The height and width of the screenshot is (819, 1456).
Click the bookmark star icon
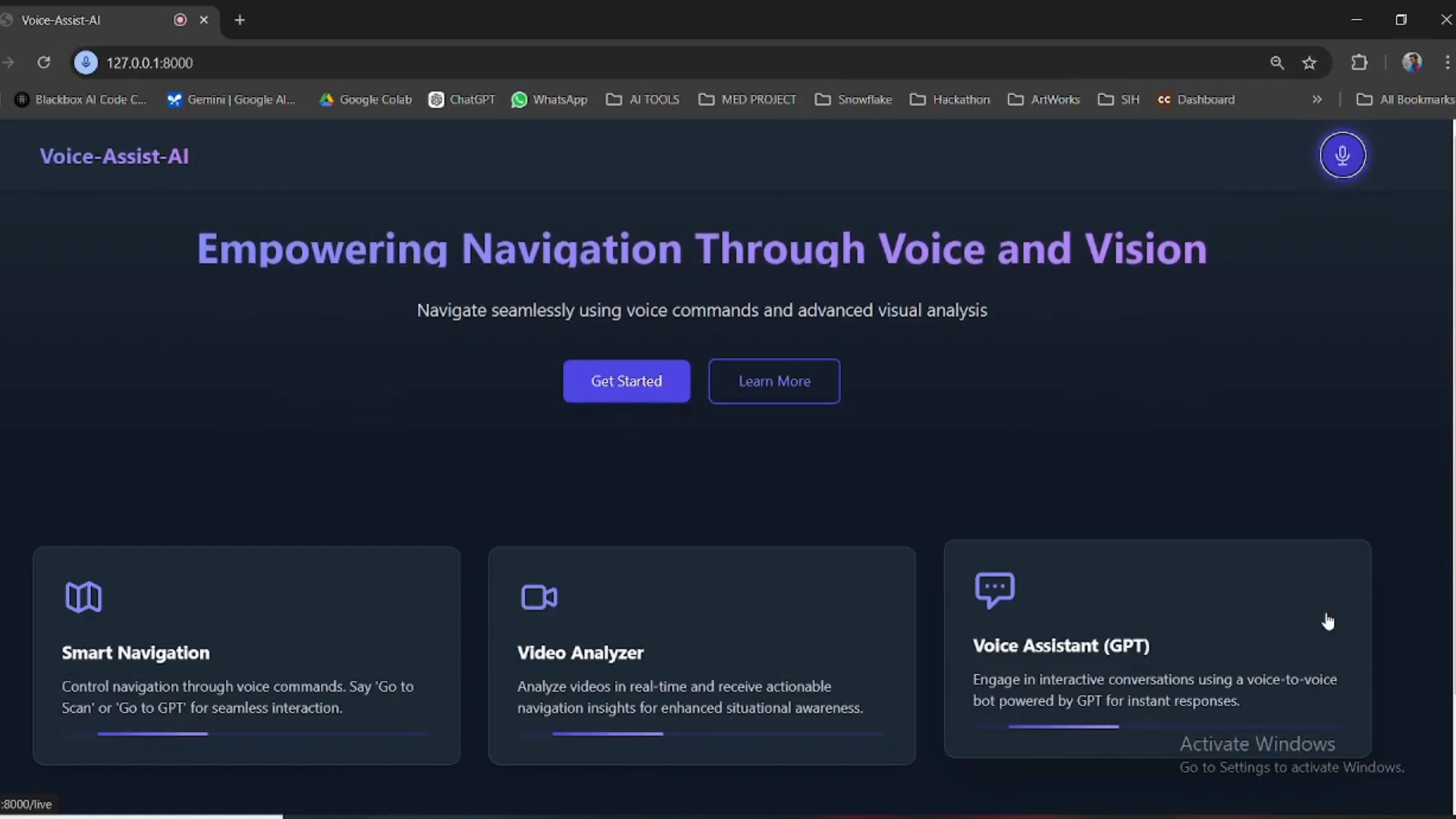coord(1310,63)
